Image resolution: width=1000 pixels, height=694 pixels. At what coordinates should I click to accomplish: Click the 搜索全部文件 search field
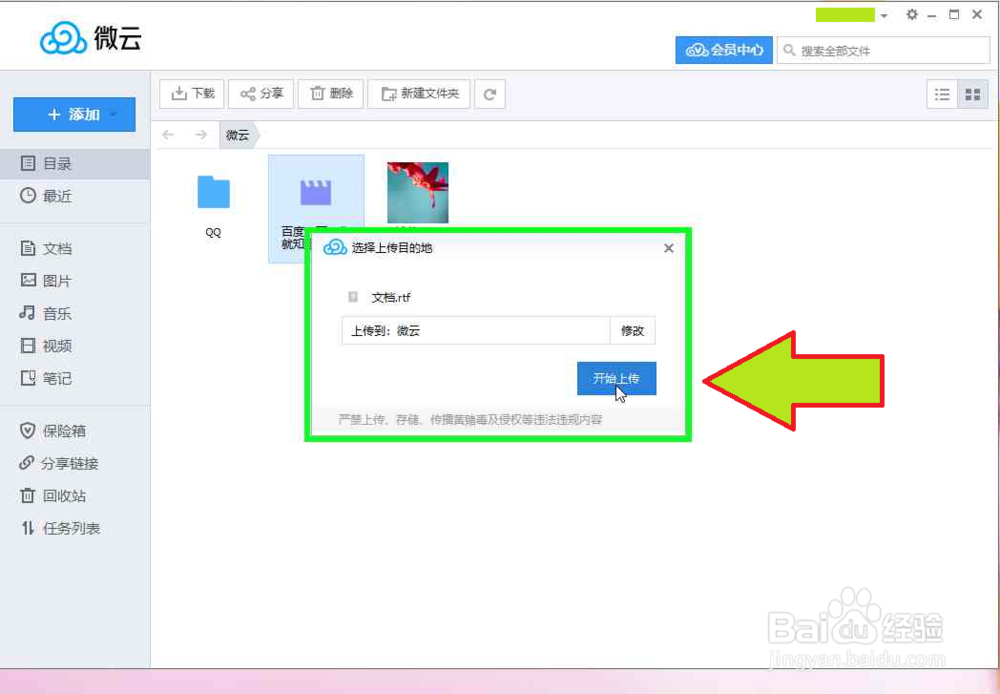pyautogui.click(x=883, y=50)
